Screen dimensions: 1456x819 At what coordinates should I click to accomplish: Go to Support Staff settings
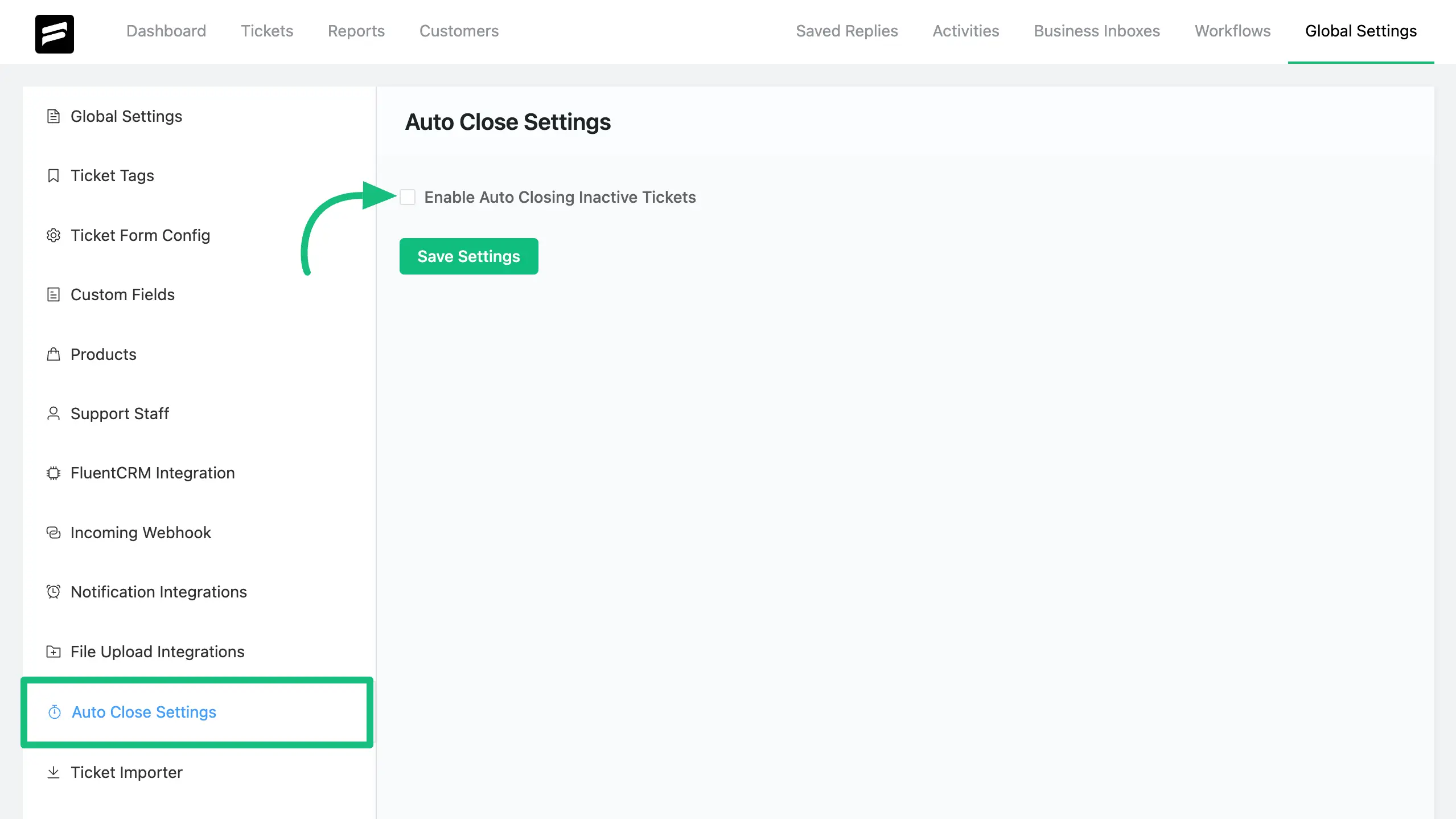coord(199,413)
